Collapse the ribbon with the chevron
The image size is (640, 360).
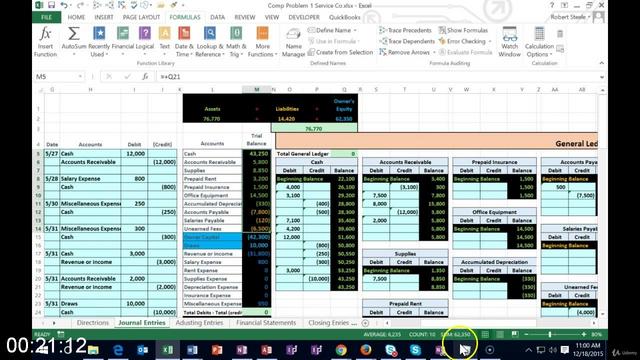click(x=602, y=63)
